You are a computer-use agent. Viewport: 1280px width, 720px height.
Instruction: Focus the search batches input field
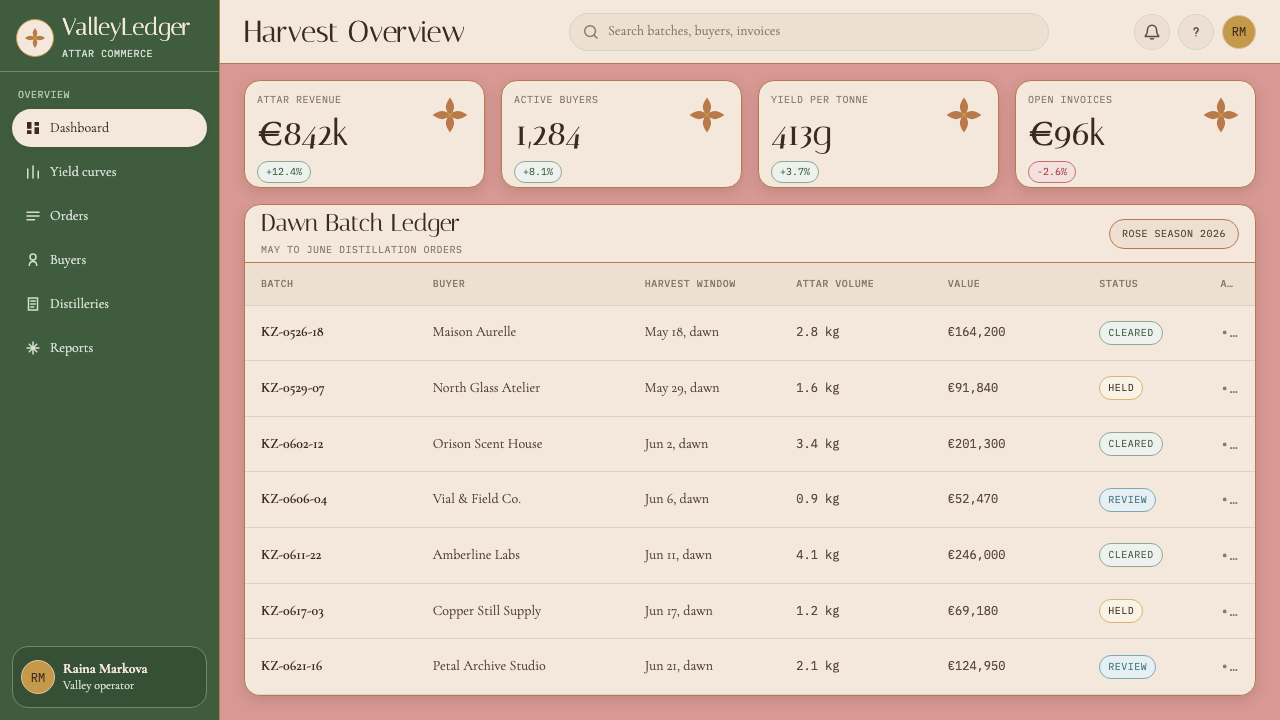pyautogui.click(x=809, y=32)
